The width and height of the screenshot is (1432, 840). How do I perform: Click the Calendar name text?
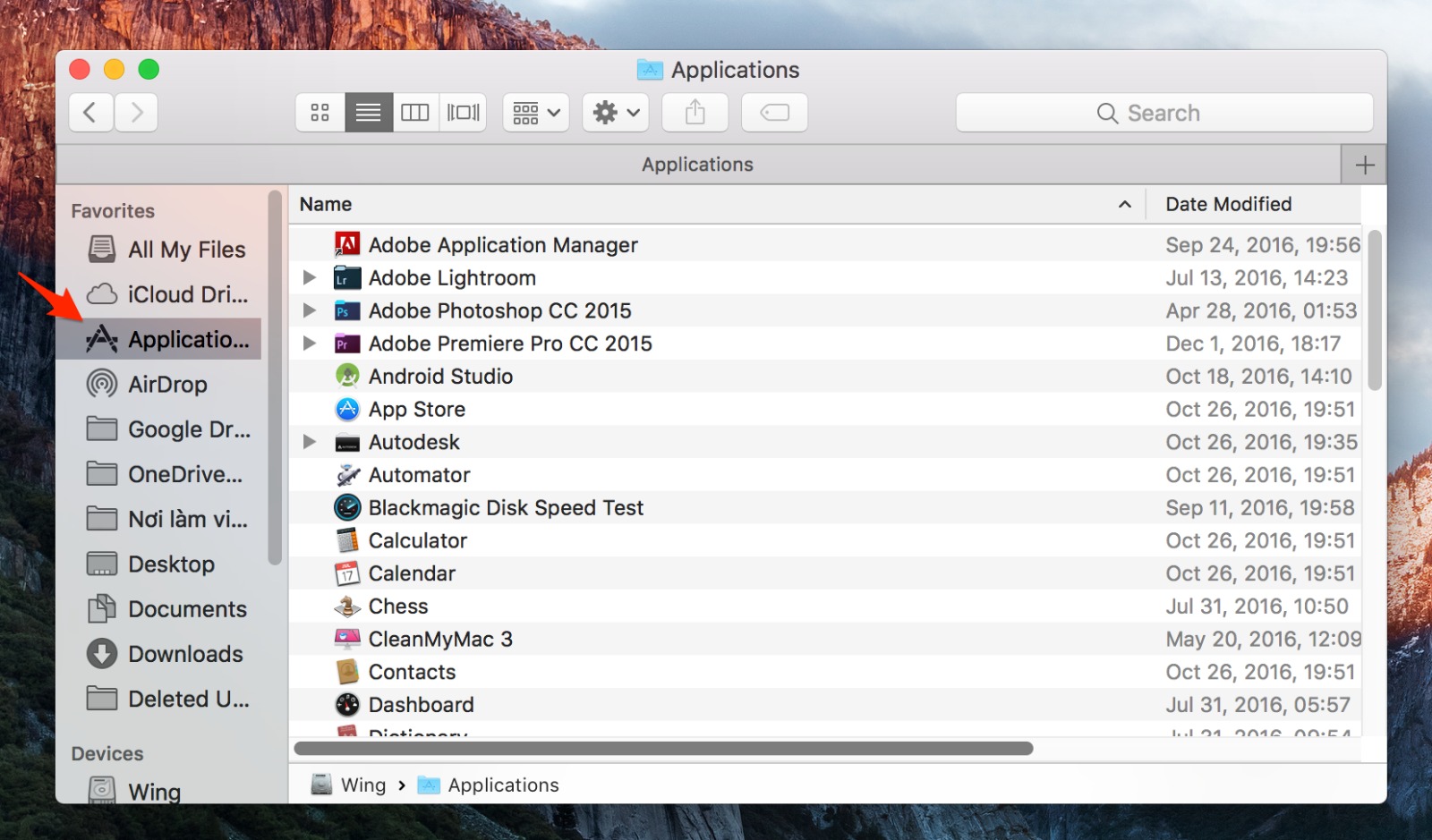(x=412, y=573)
